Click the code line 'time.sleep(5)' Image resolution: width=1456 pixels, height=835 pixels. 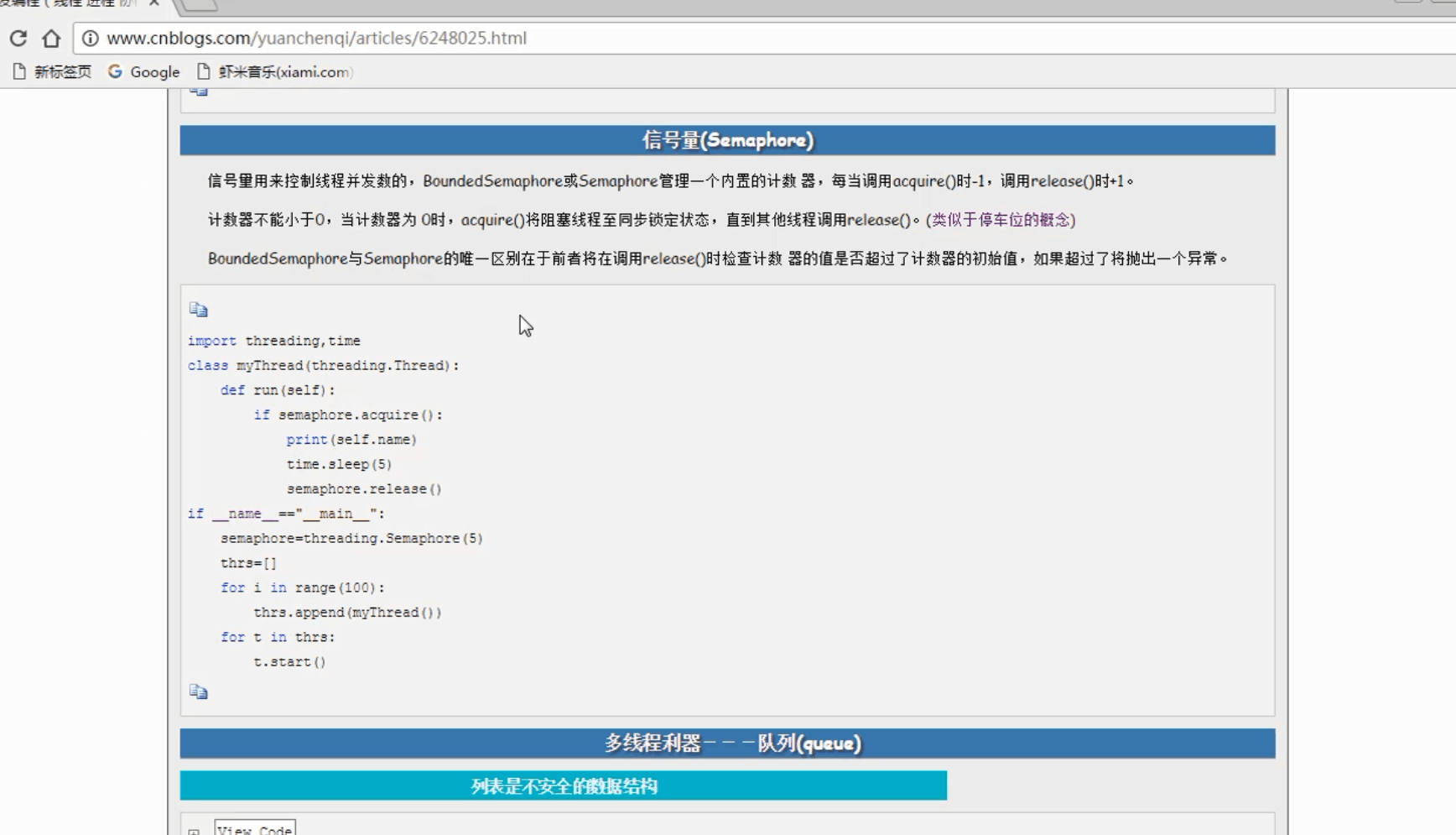[339, 464]
